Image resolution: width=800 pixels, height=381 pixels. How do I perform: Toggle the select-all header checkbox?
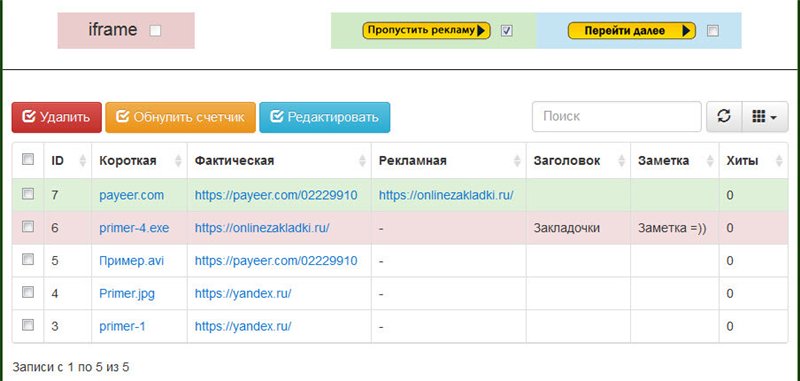pyautogui.click(x=28, y=160)
